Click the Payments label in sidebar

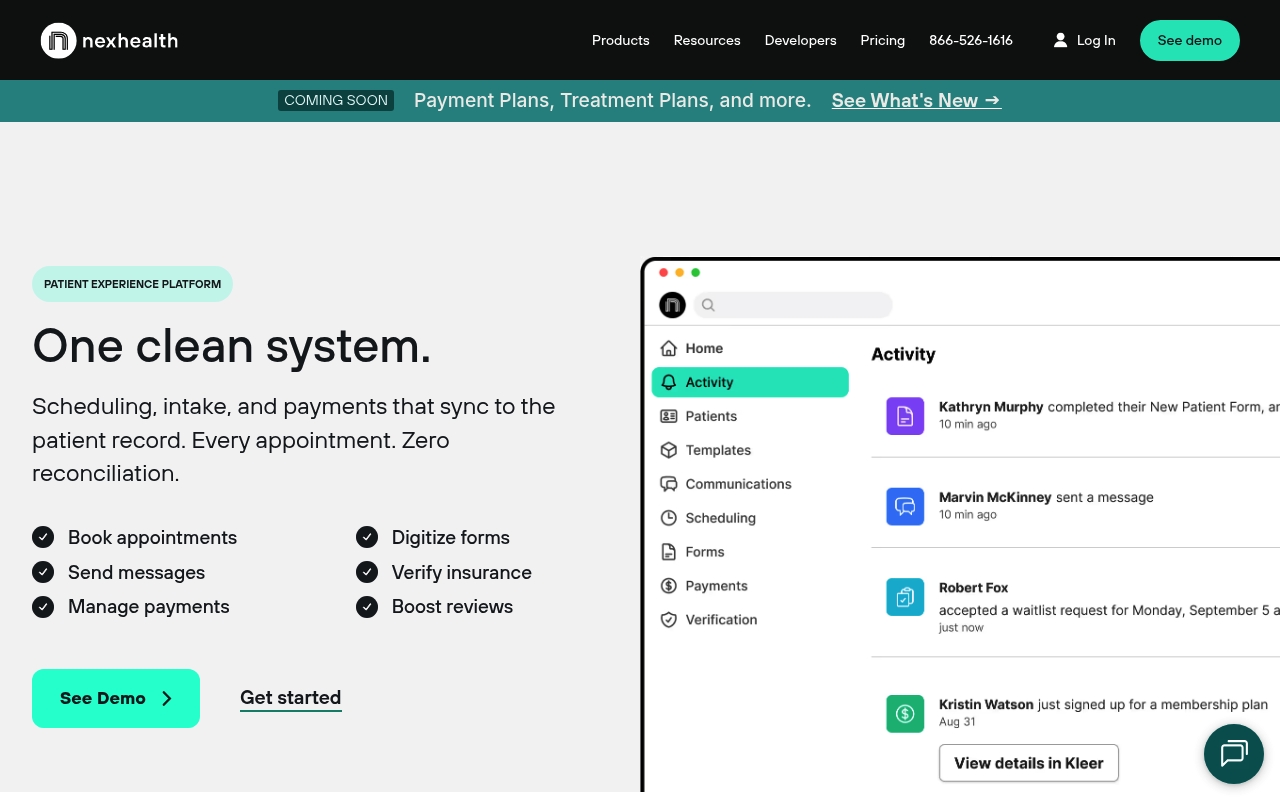pos(717,586)
